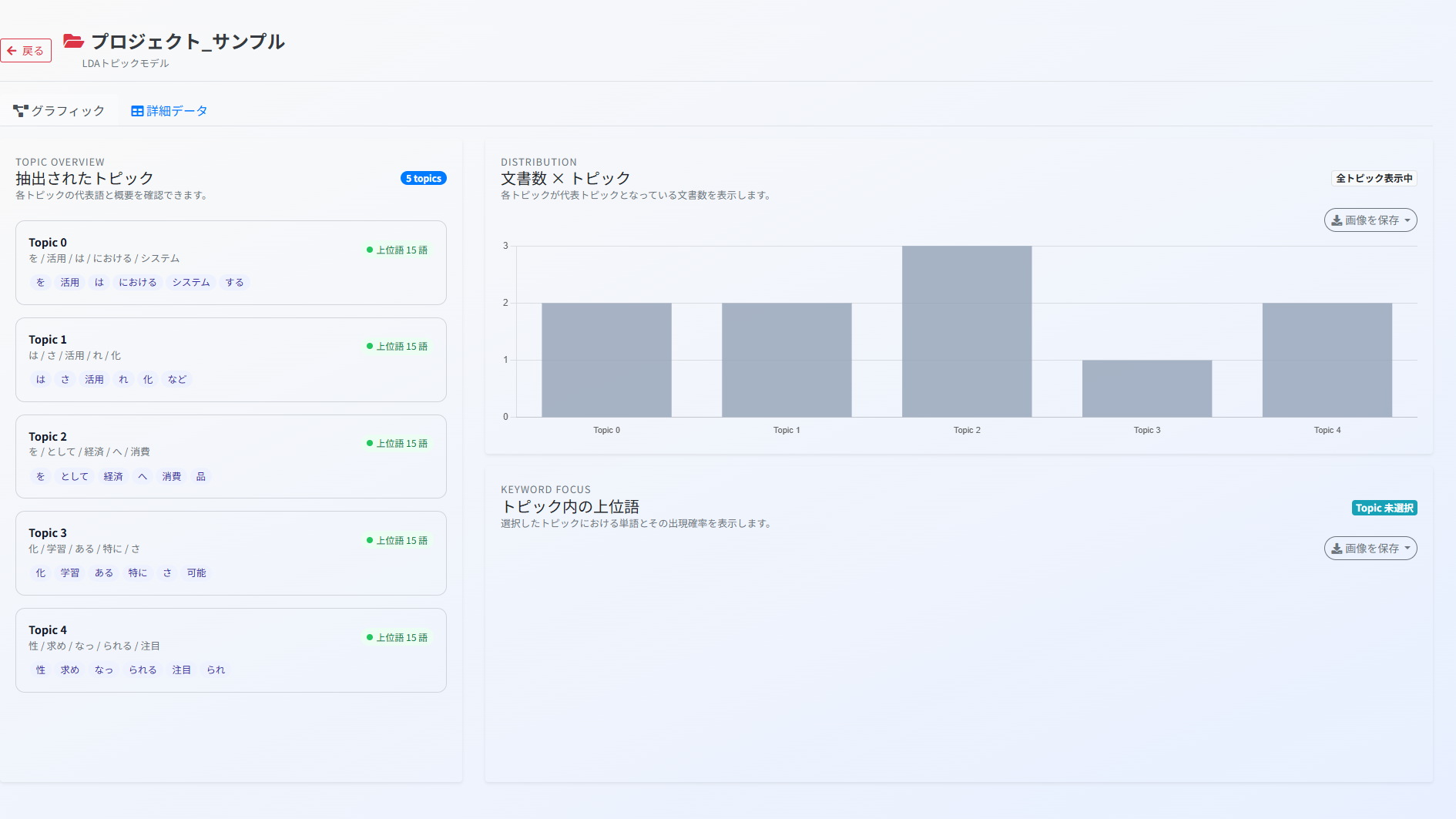Toggle the システム keyword chip in Topic 0
This screenshot has width=1456, height=819.
(x=190, y=282)
